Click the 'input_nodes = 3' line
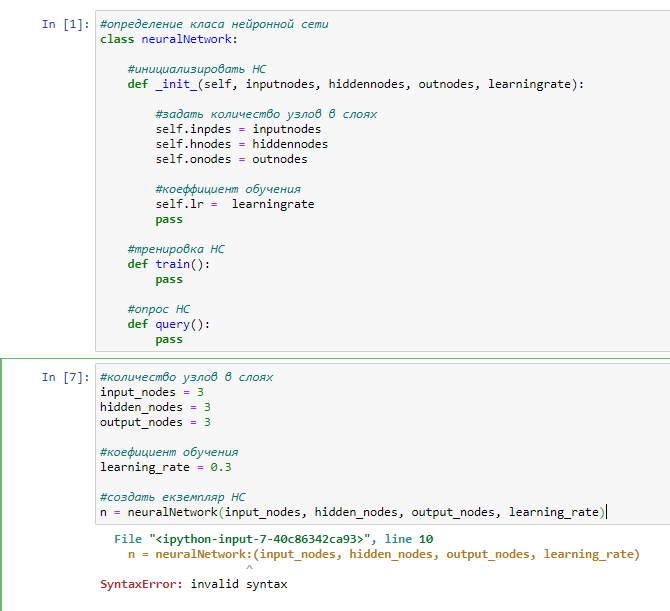Screen dimensions: 670x611 [x=152, y=392]
